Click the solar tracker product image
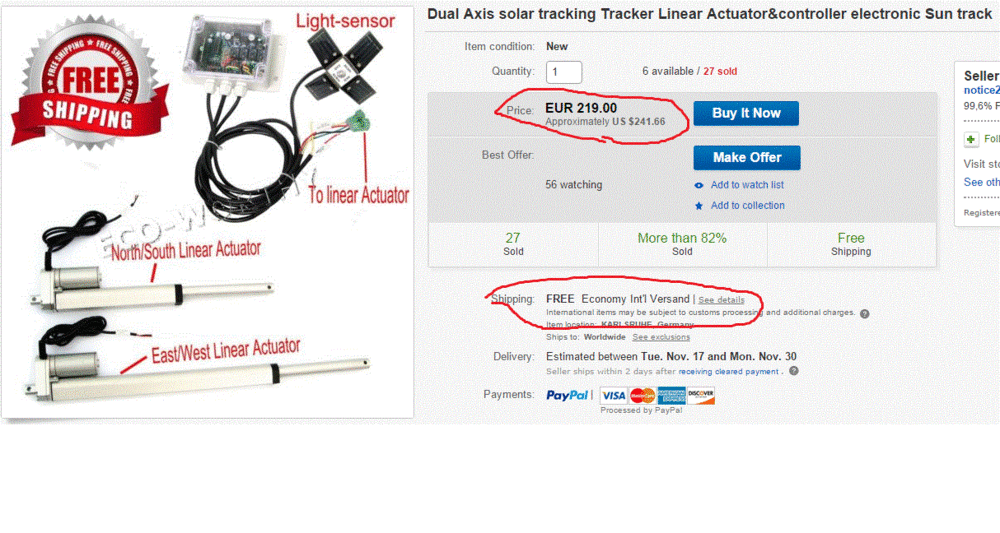Screen dimensions: 1000x533 pos(208,212)
